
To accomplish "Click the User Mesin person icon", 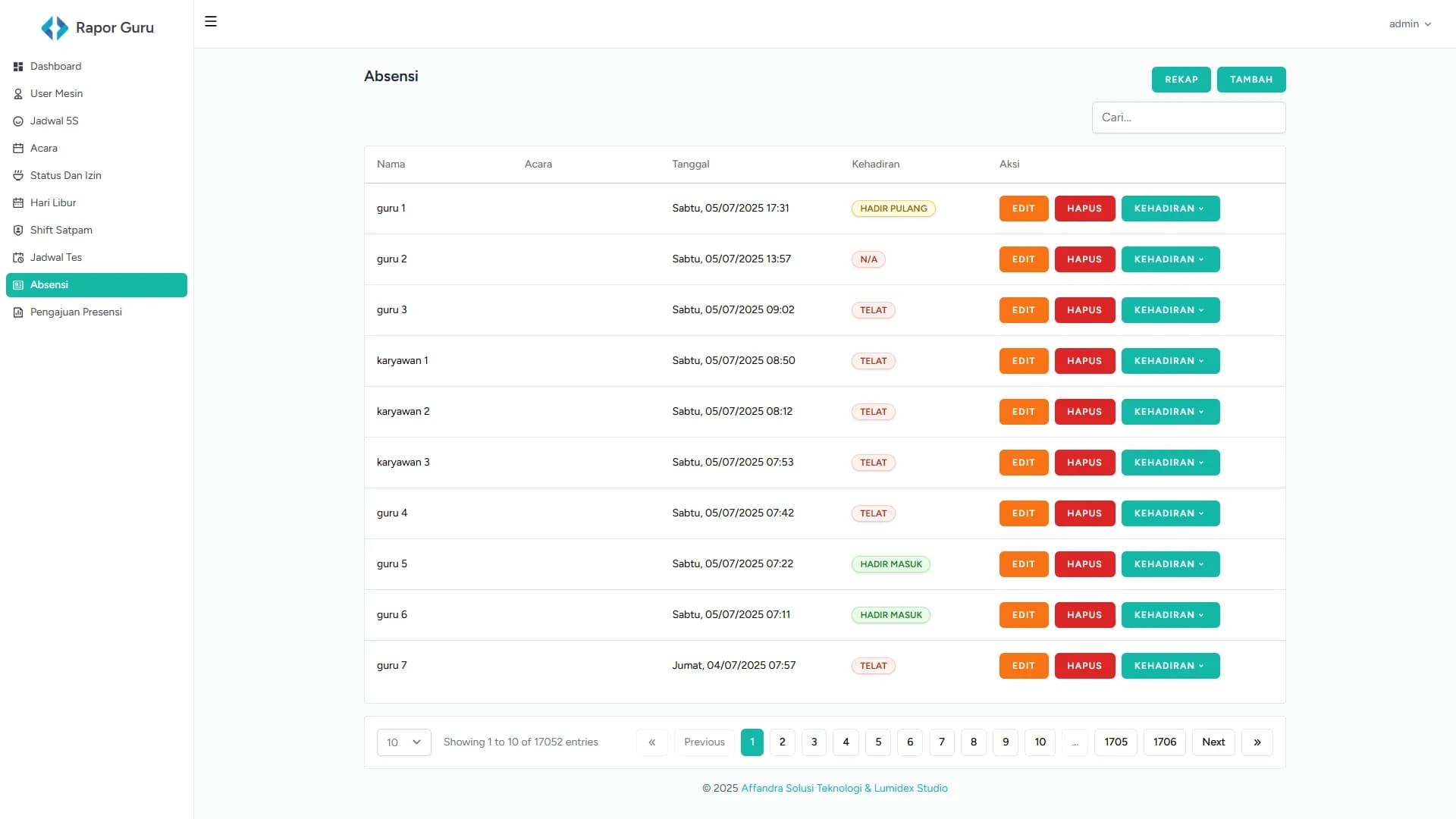I will 18,94.
